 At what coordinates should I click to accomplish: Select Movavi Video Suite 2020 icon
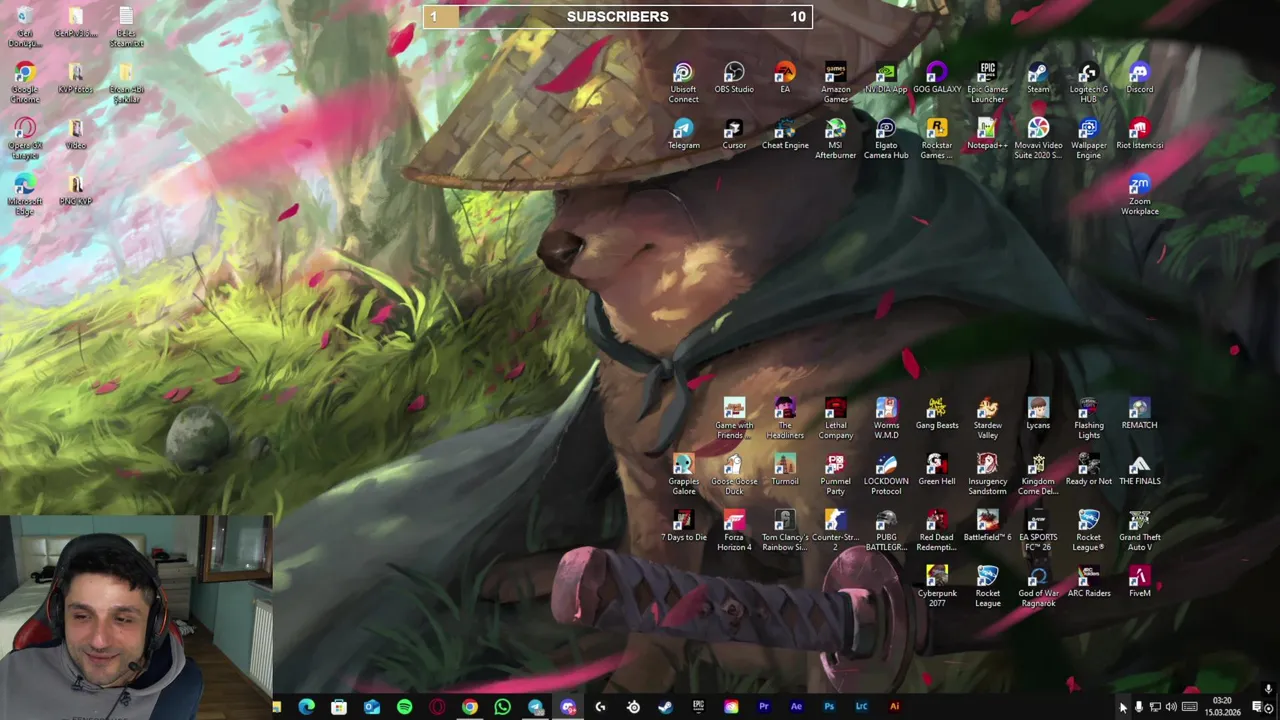click(1038, 138)
